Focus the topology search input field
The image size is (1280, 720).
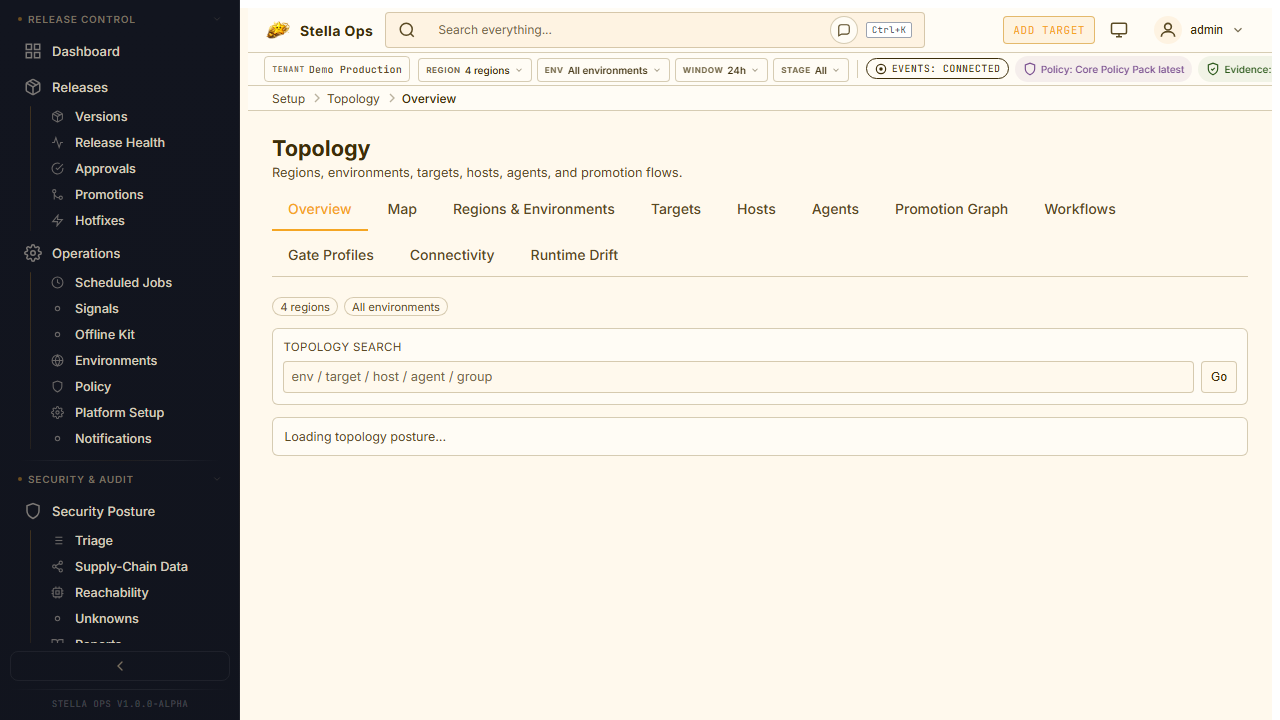point(737,377)
